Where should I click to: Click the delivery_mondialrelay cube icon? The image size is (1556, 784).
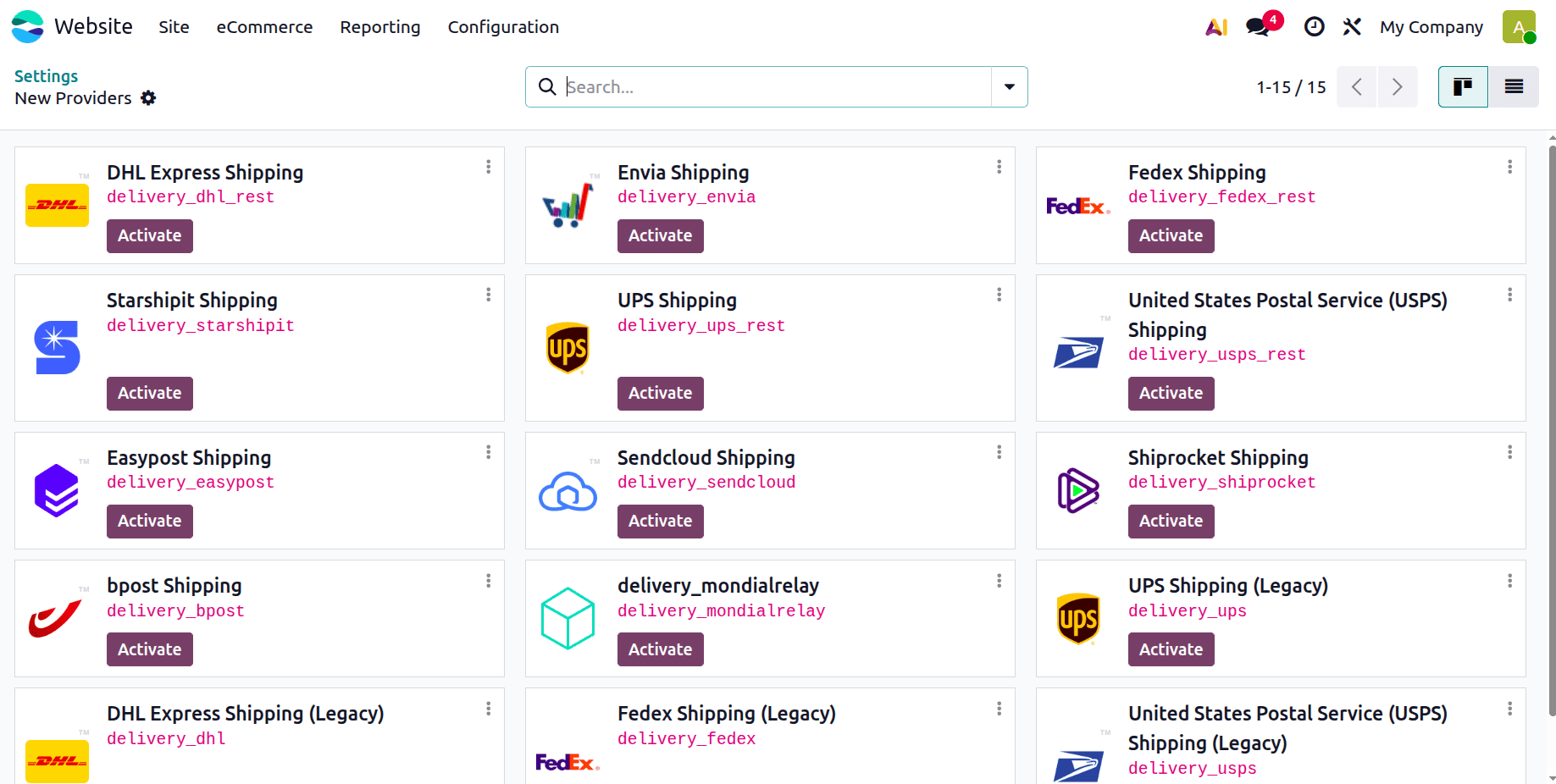568,618
